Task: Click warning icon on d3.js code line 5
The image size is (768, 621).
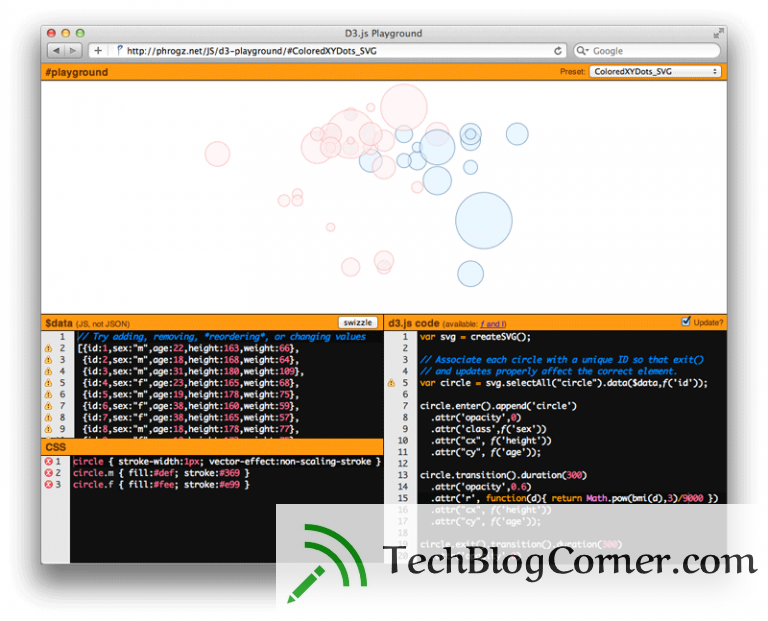Action: point(391,383)
